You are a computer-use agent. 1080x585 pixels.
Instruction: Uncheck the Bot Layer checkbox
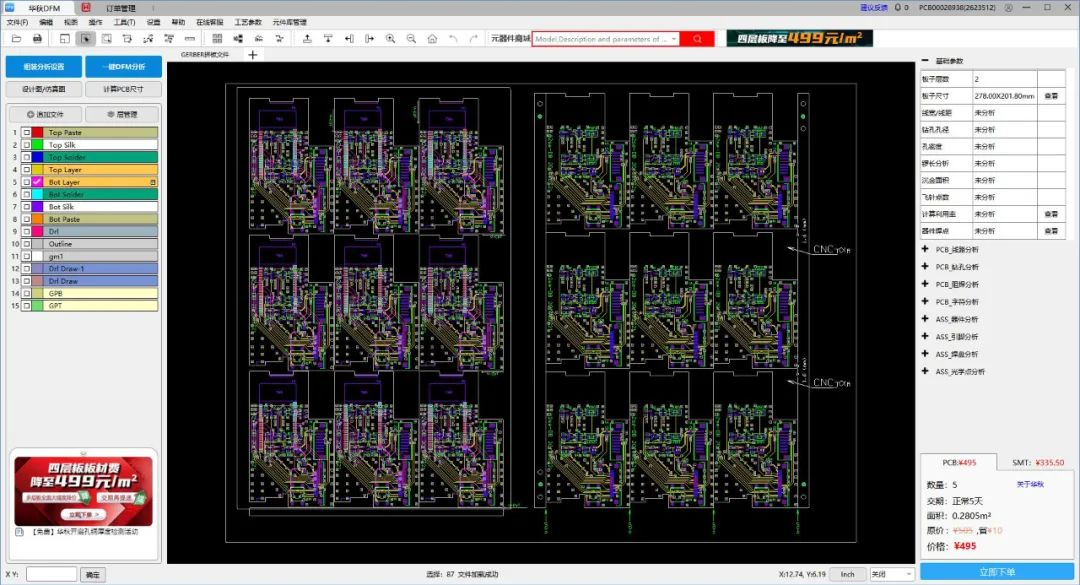(26, 181)
